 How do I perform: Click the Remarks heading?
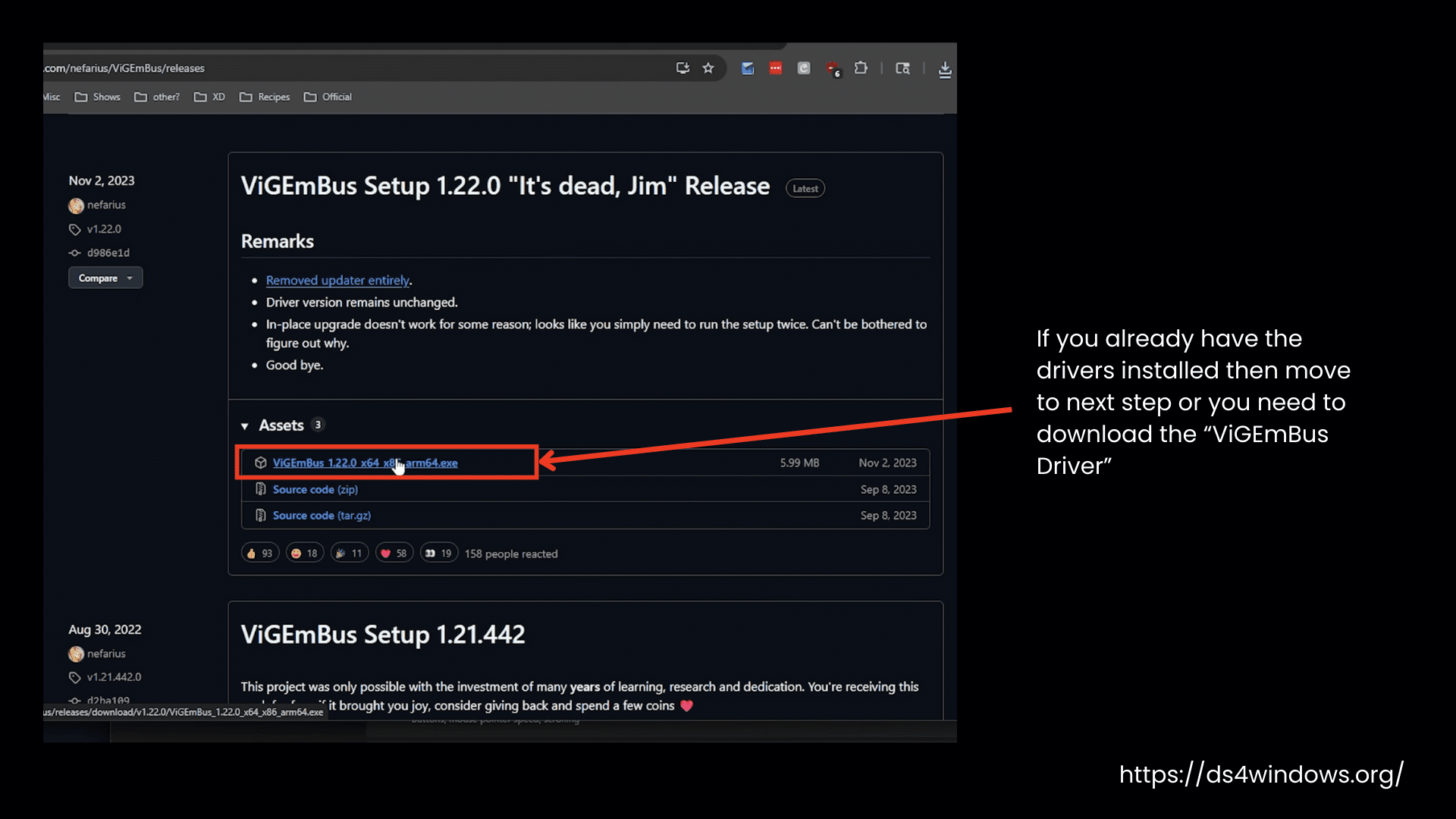tap(278, 241)
